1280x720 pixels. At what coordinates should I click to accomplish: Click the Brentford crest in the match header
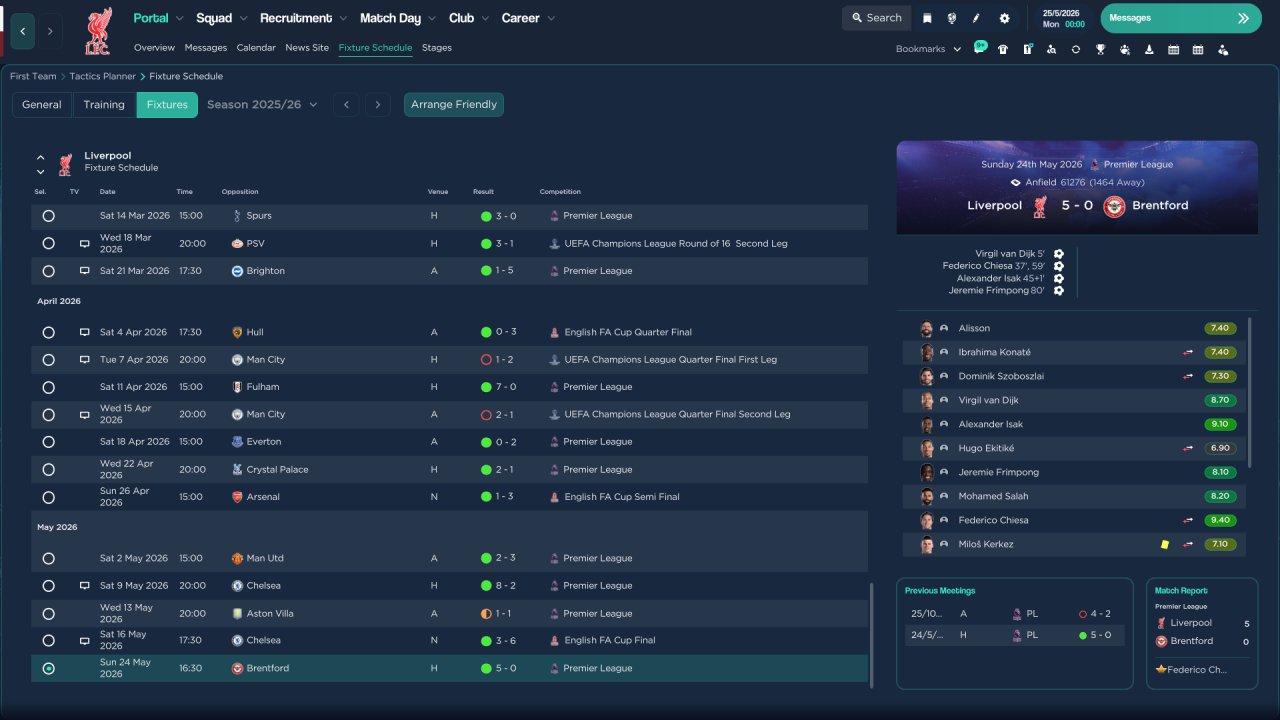[x=1114, y=206]
